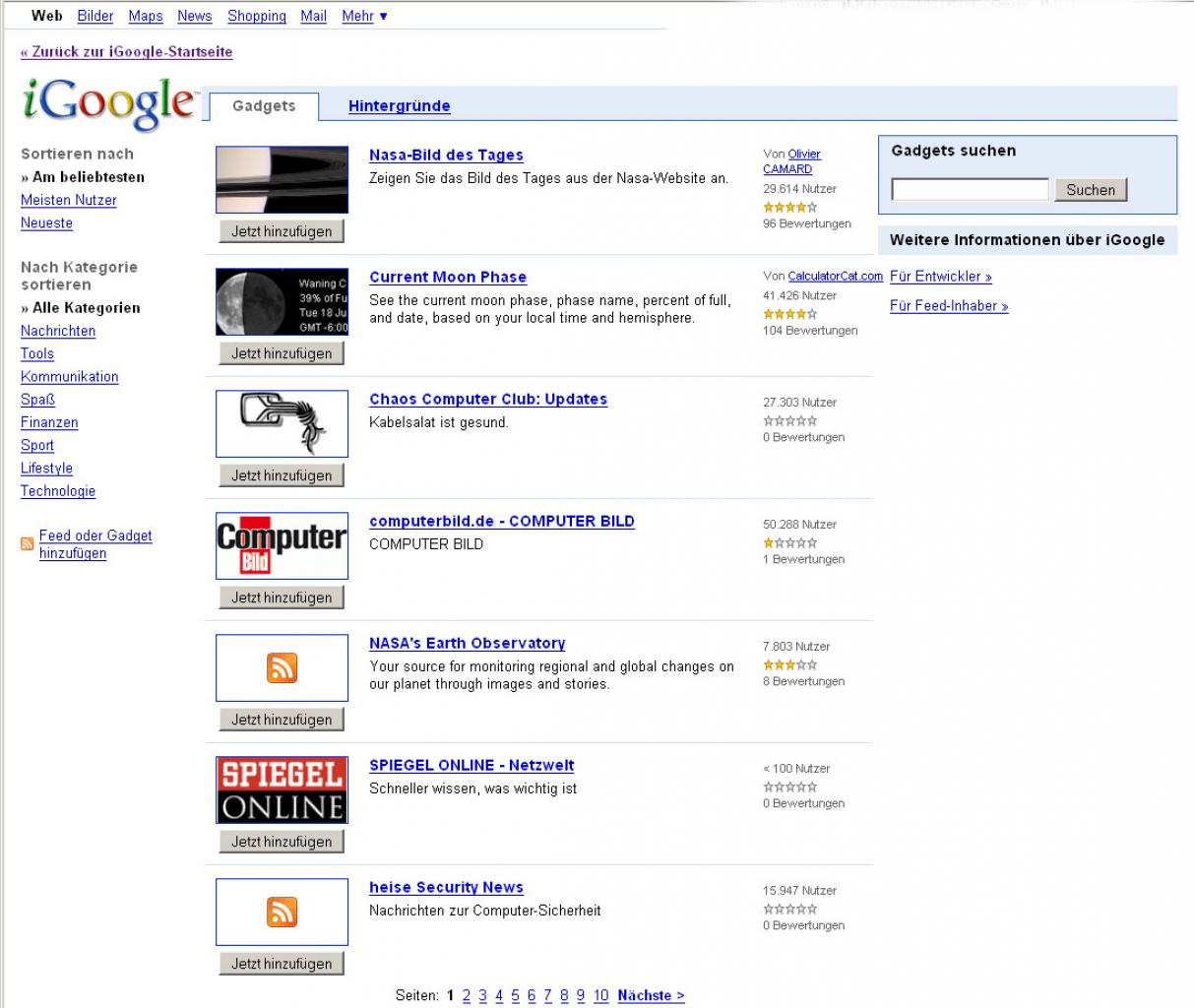The width and height of the screenshot is (1194, 1008).
Task: Open Für Feed-Inhaber link
Action: coord(949,306)
